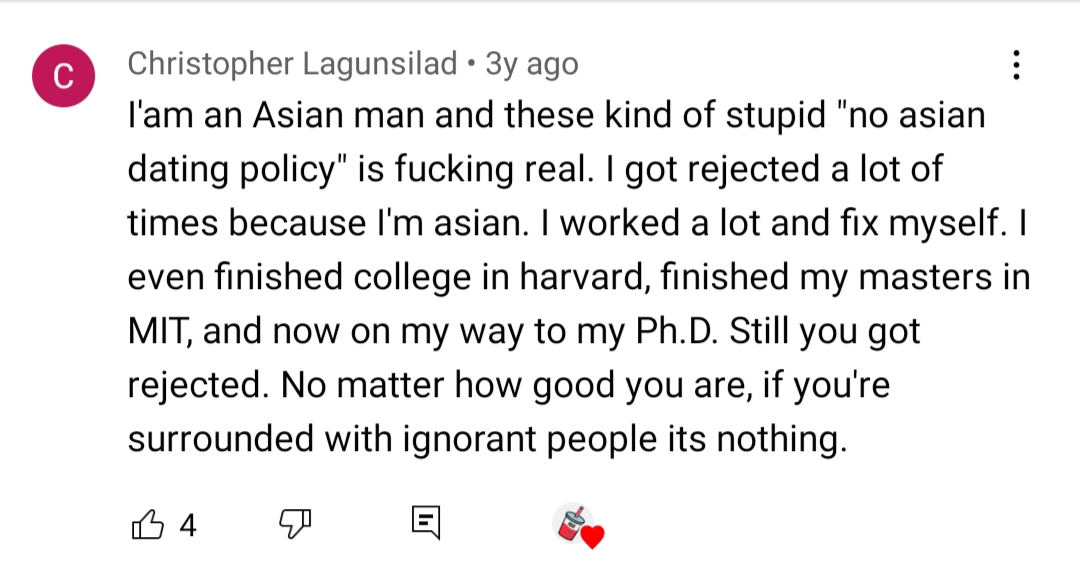Click the phrase "Still you got" in the comment
The height and width of the screenshot is (586, 1080).
(826, 332)
